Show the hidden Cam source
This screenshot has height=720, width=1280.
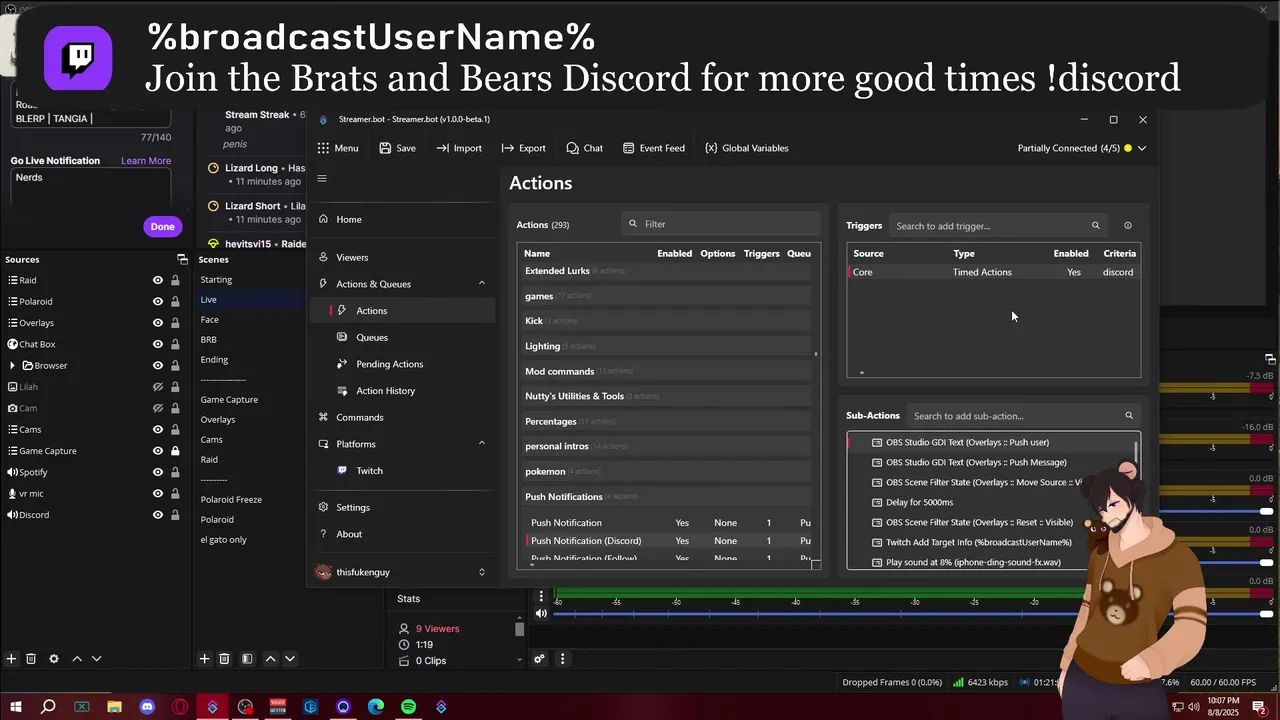coord(158,408)
